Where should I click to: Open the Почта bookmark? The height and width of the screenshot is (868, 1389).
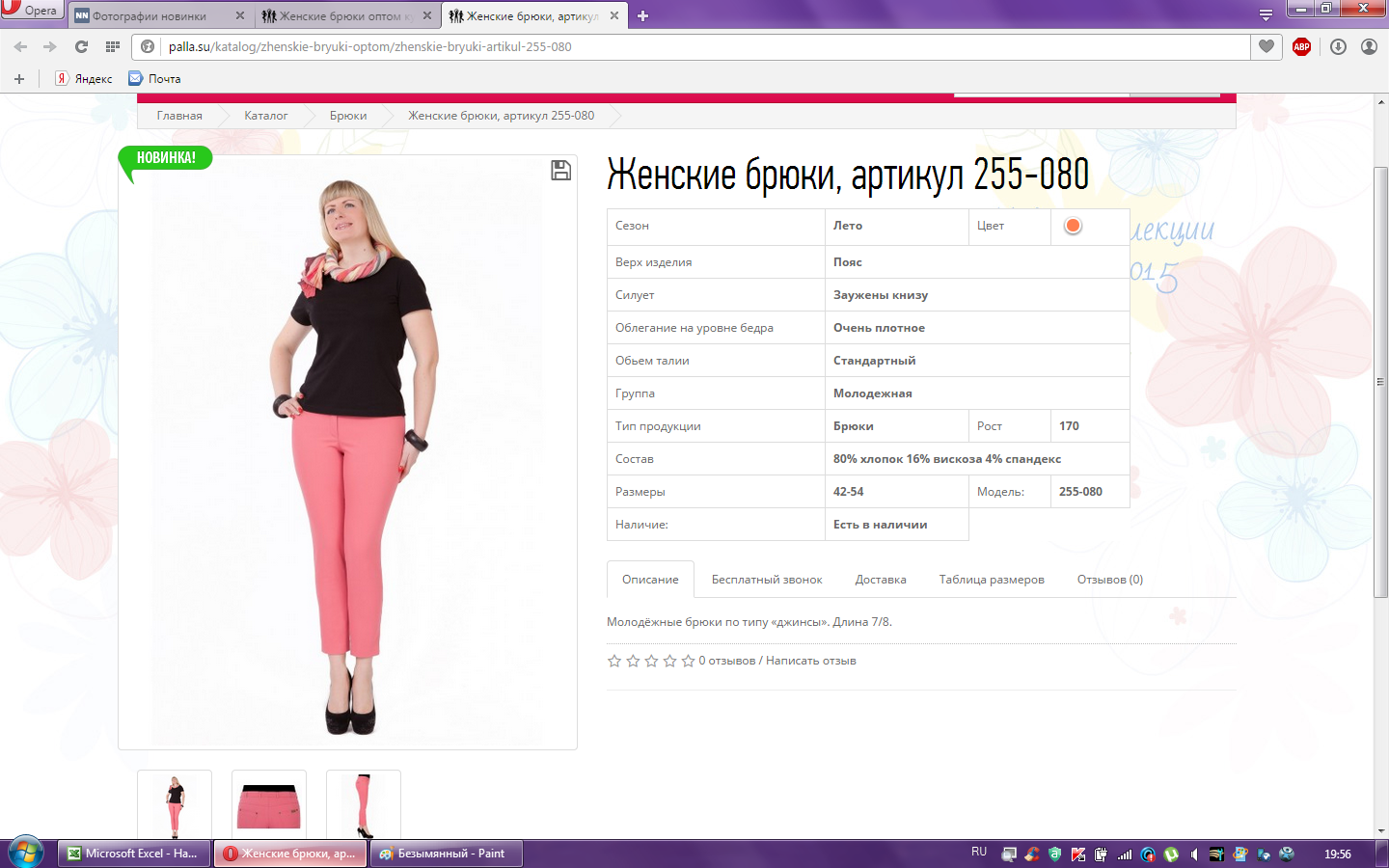tap(155, 79)
